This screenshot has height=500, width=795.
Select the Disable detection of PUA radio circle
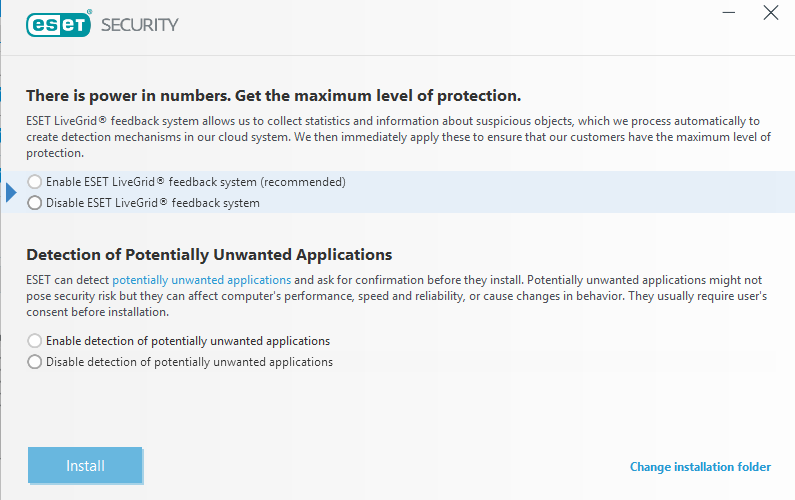click(35, 362)
